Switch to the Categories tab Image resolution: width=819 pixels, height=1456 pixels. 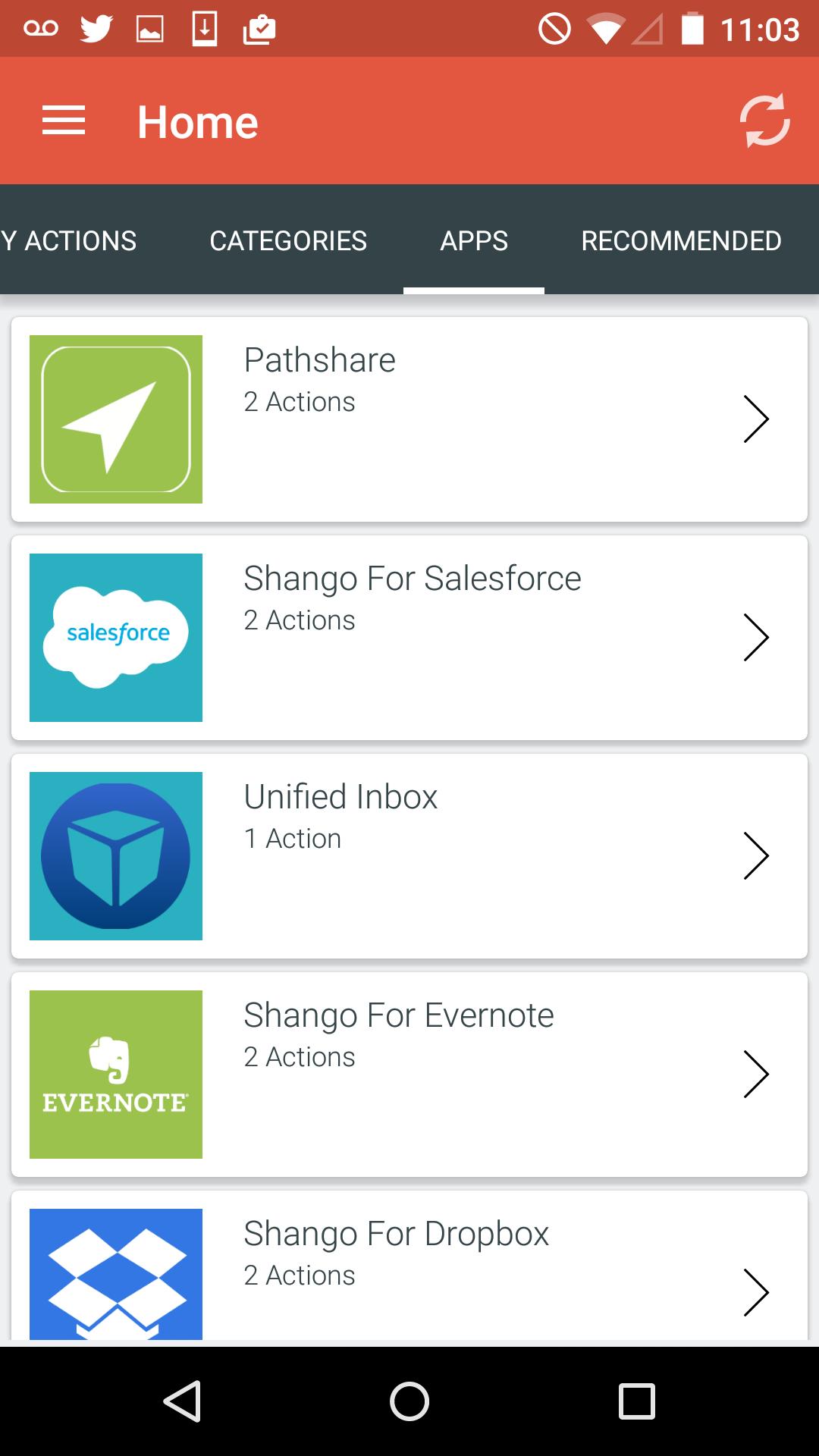pyautogui.click(x=288, y=241)
